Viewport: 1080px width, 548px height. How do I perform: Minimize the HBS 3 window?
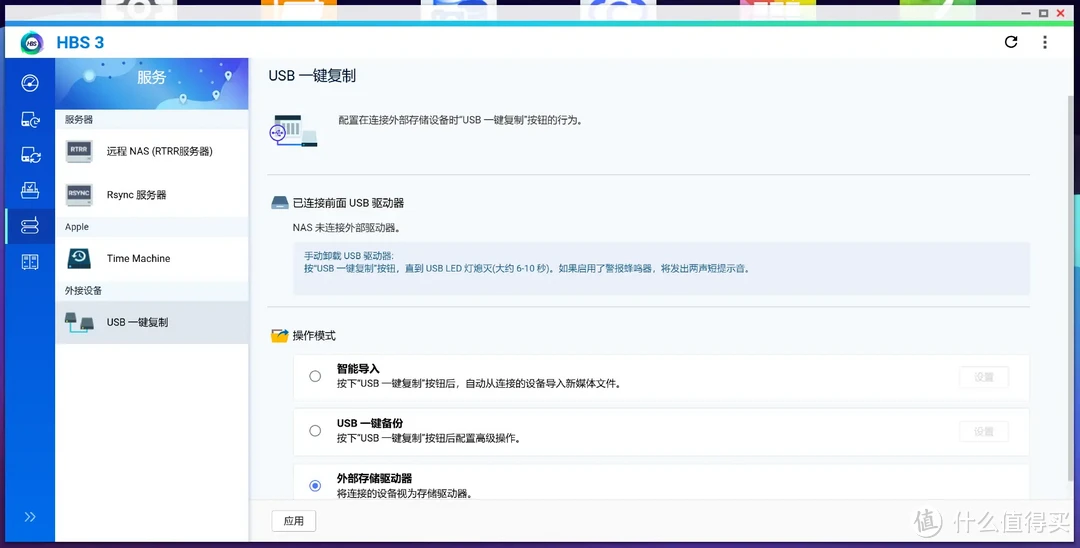coord(1026,13)
